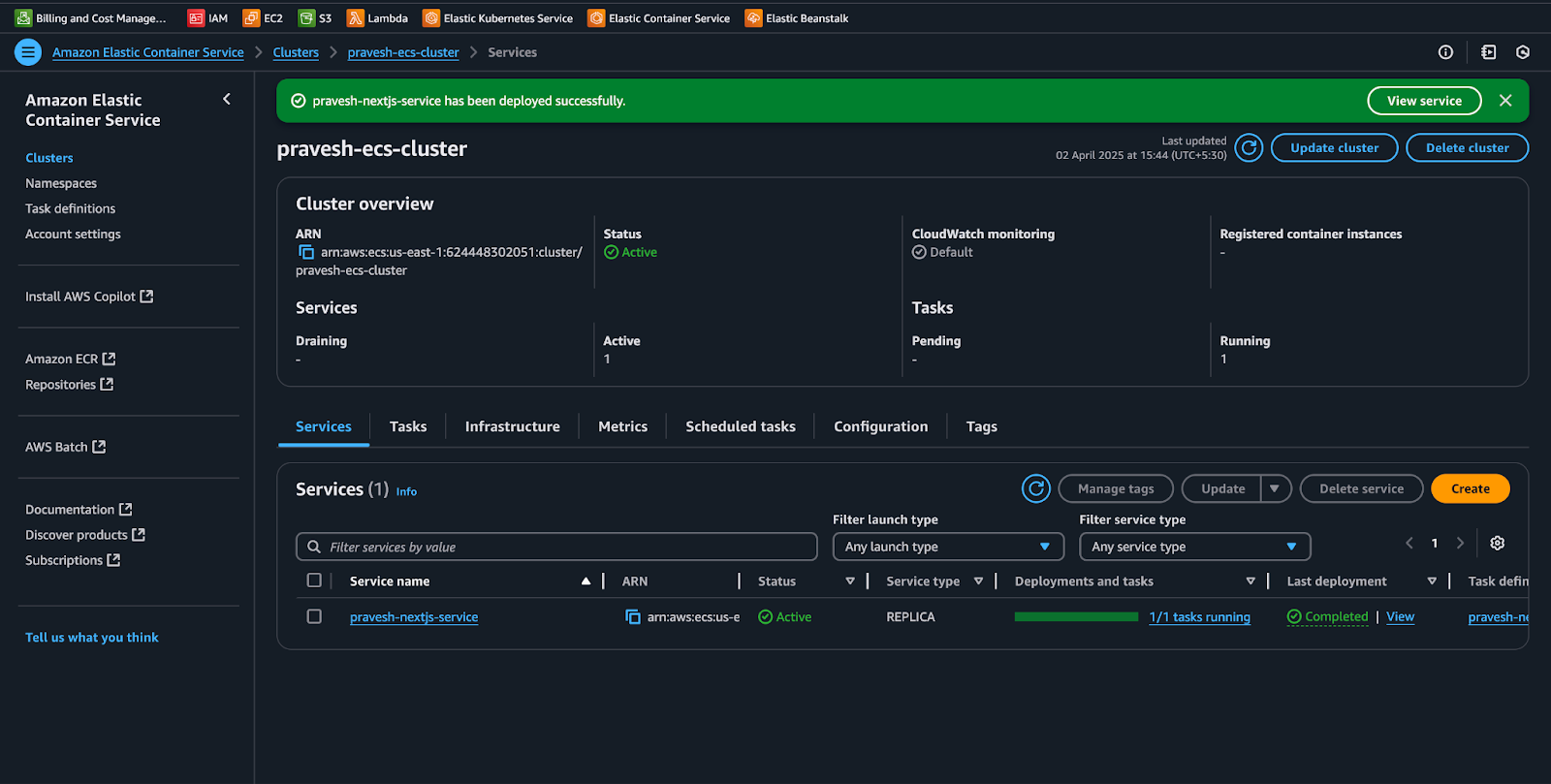The height and width of the screenshot is (784, 1551).
Task: Open the Infrastructure tab
Action: point(512,426)
